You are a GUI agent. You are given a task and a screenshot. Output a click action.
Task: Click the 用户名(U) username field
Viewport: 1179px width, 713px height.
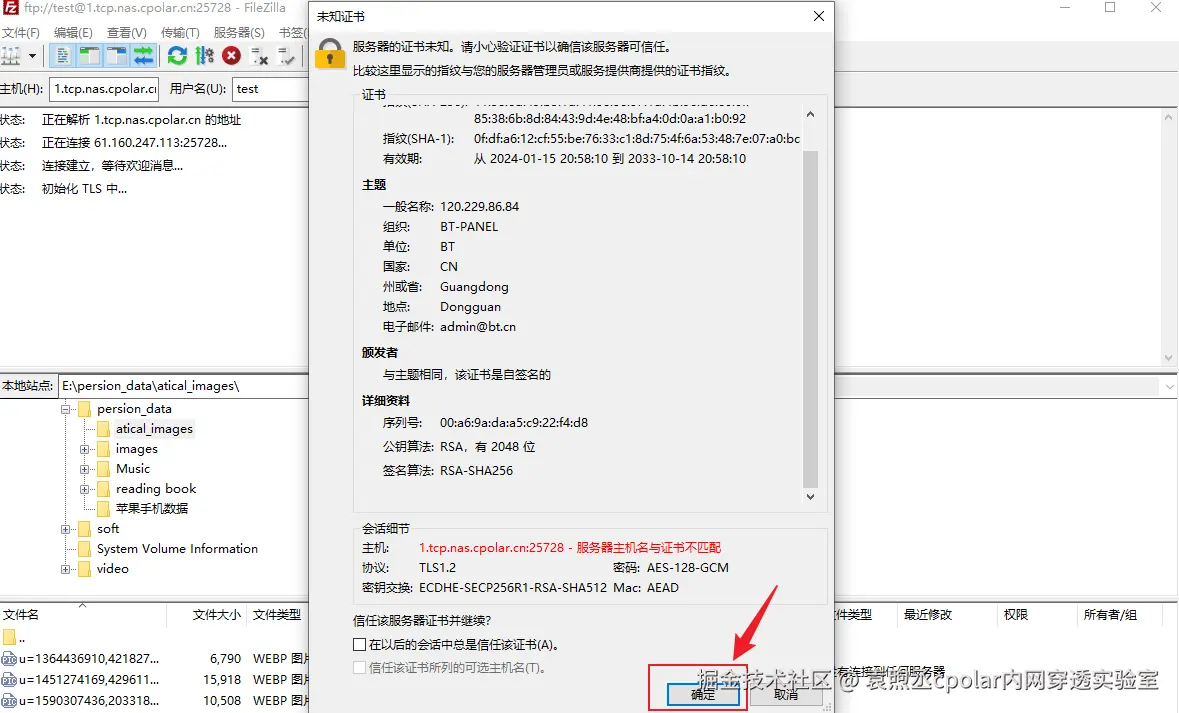(x=271, y=89)
